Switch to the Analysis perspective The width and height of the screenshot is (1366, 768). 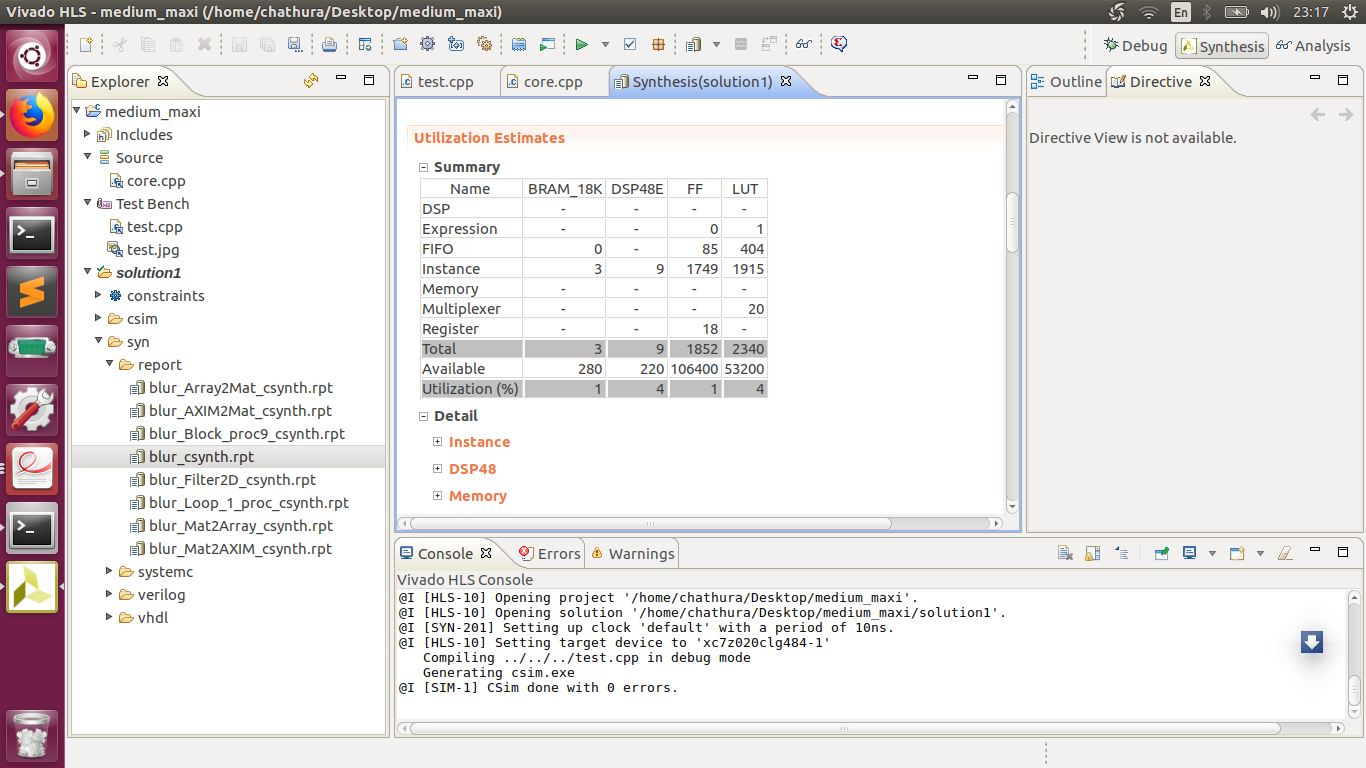1313,46
